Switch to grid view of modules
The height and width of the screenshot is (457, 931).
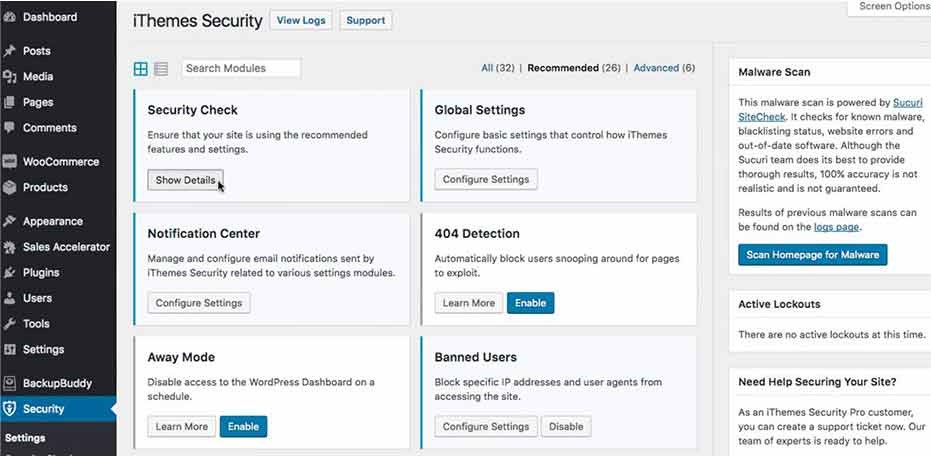[x=141, y=69]
